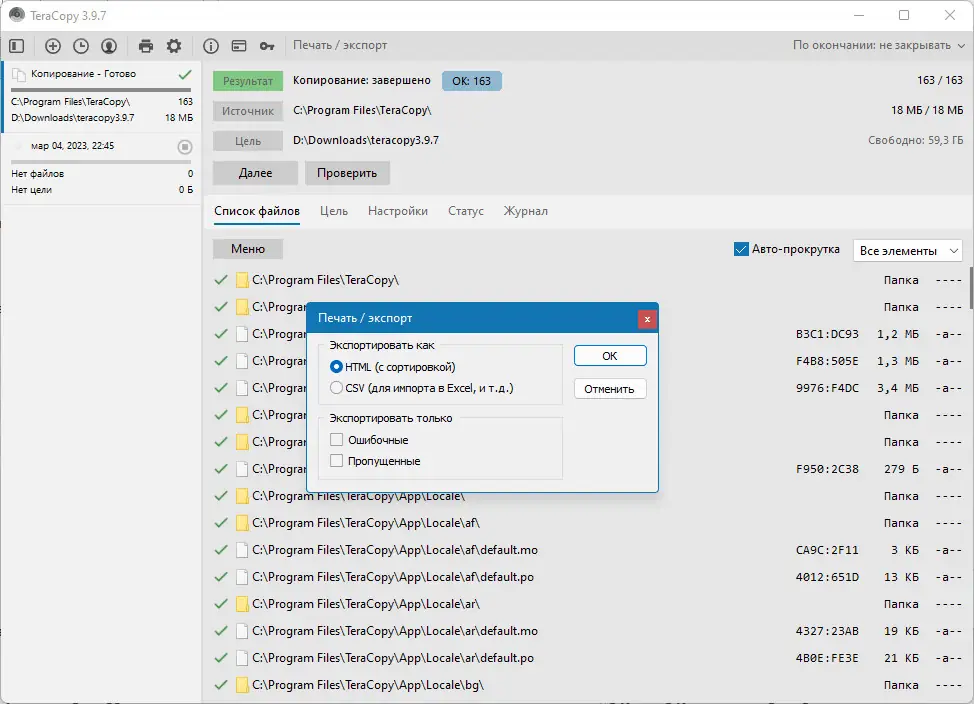Click Отменить in export dialog
Image resolution: width=974 pixels, height=704 pixels.
610,389
